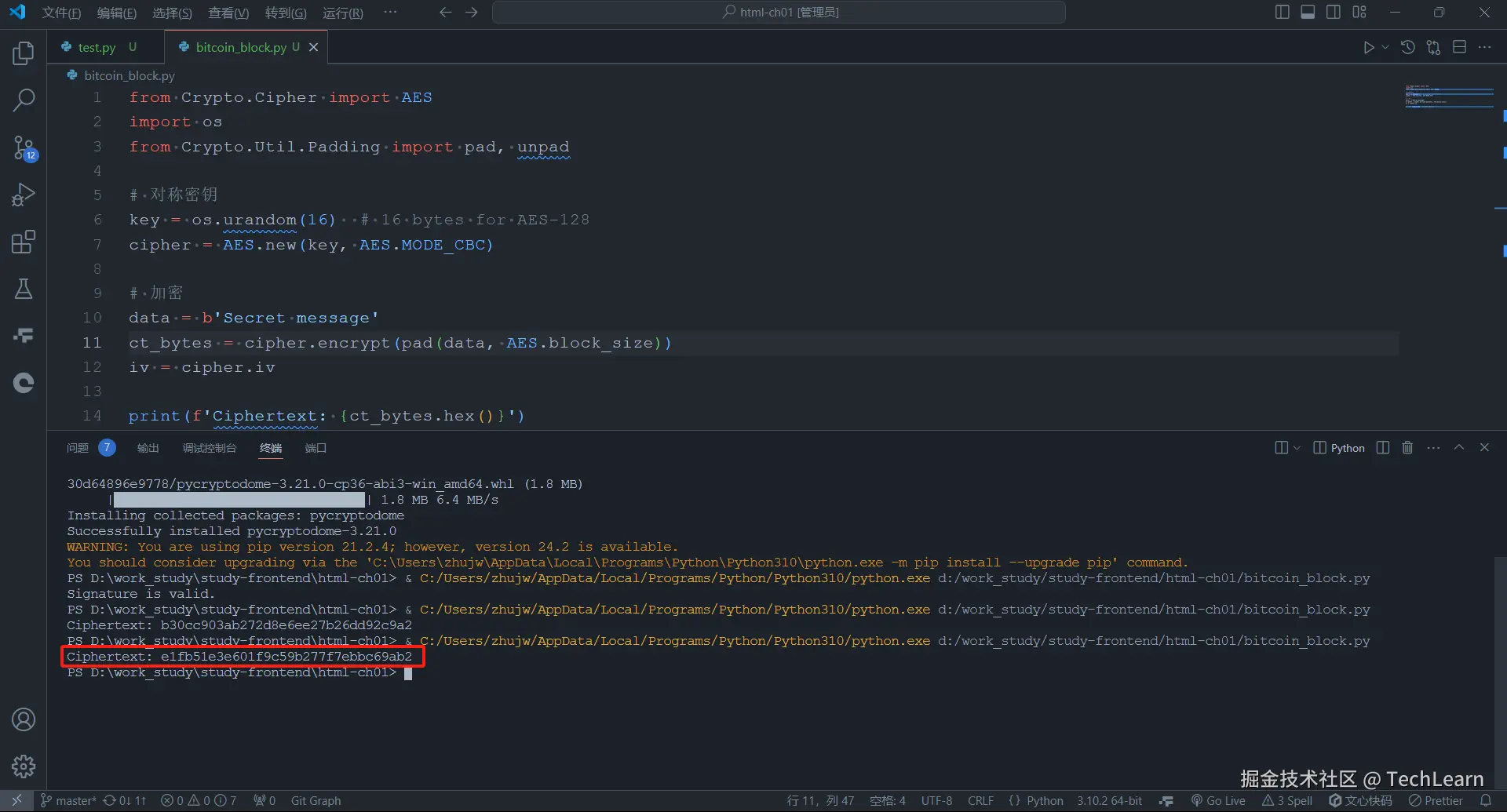The height and width of the screenshot is (812, 1507).
Task: Switch to the 输出 panel tab
Action: (148, 448)
